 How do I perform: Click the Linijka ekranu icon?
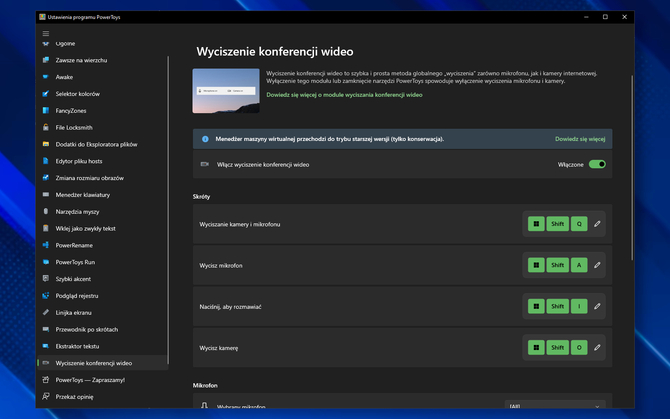point(46,312)
